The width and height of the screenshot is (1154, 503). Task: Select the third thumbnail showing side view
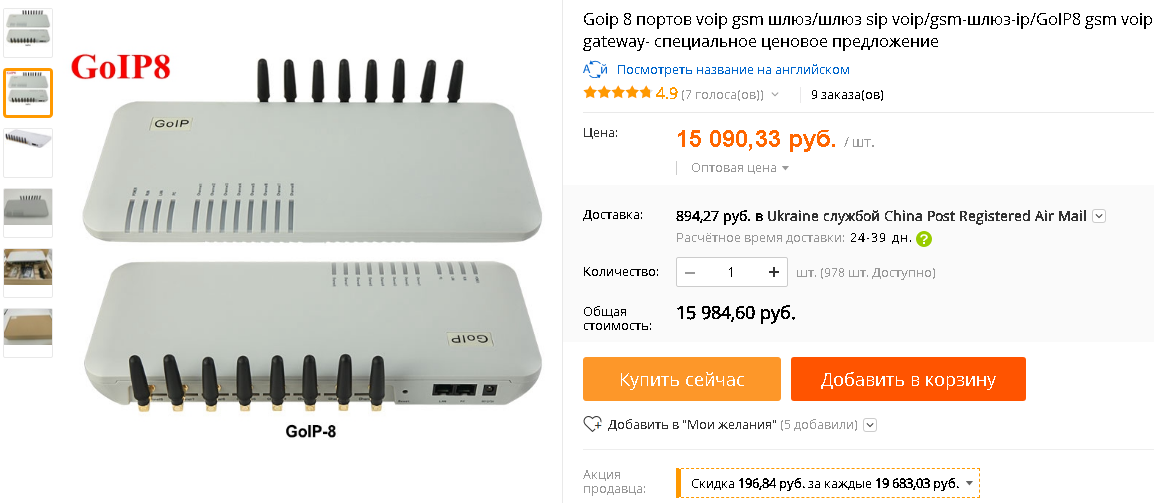coord(28,153)
